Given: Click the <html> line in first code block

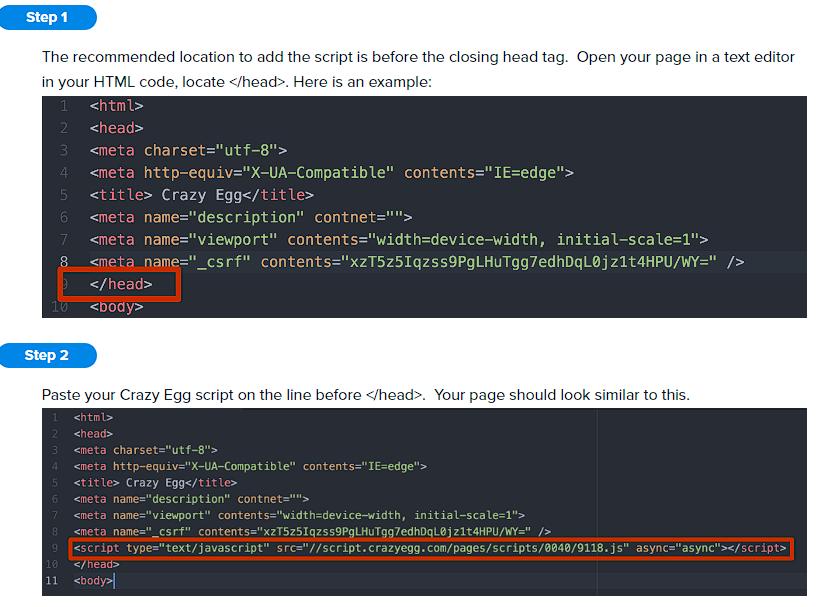Looking at the screenshot, I should [116, 106].
